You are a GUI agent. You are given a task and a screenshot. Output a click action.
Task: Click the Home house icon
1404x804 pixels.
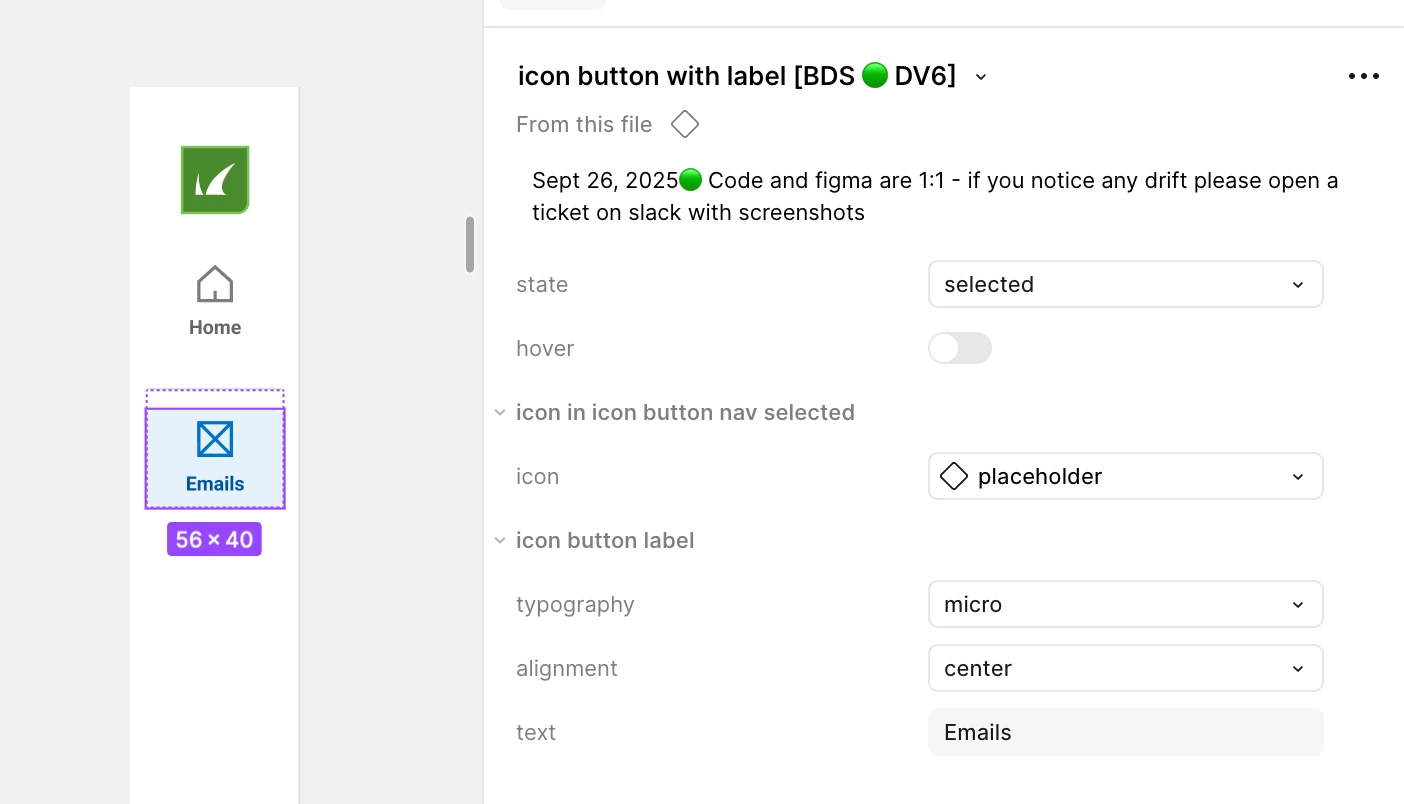point(215,284)
